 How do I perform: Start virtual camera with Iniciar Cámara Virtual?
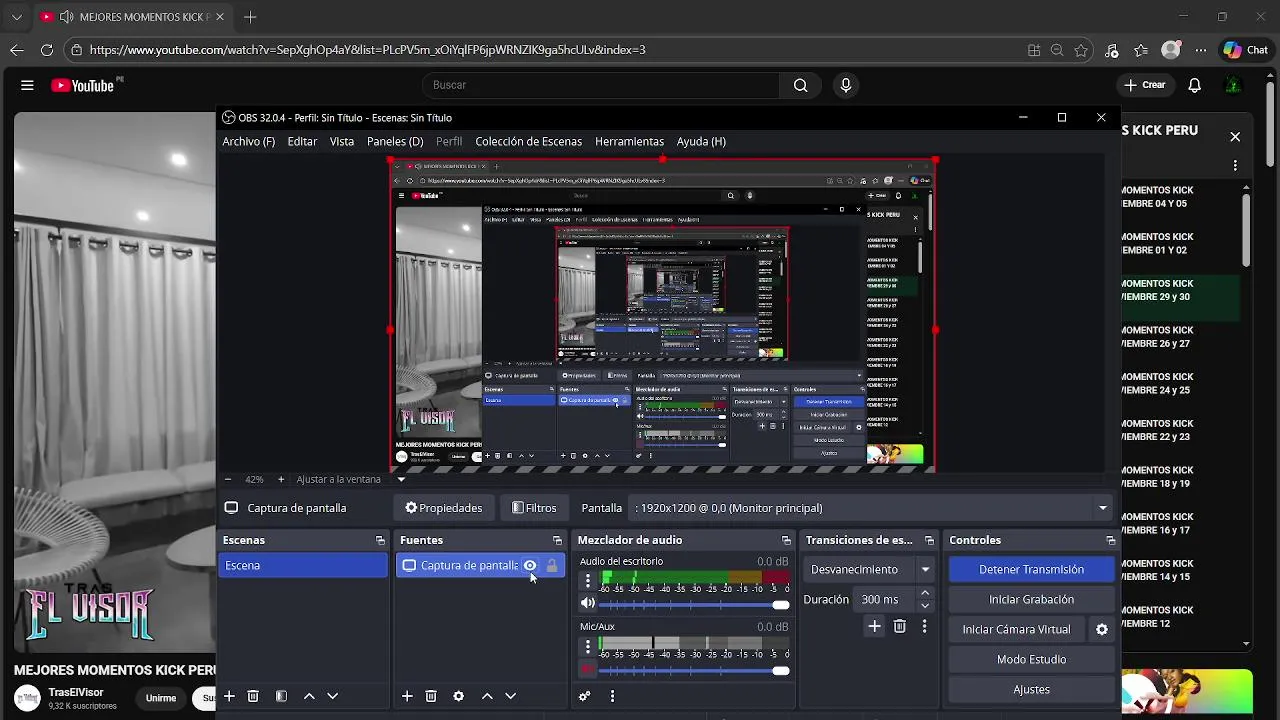[1016, 629]
